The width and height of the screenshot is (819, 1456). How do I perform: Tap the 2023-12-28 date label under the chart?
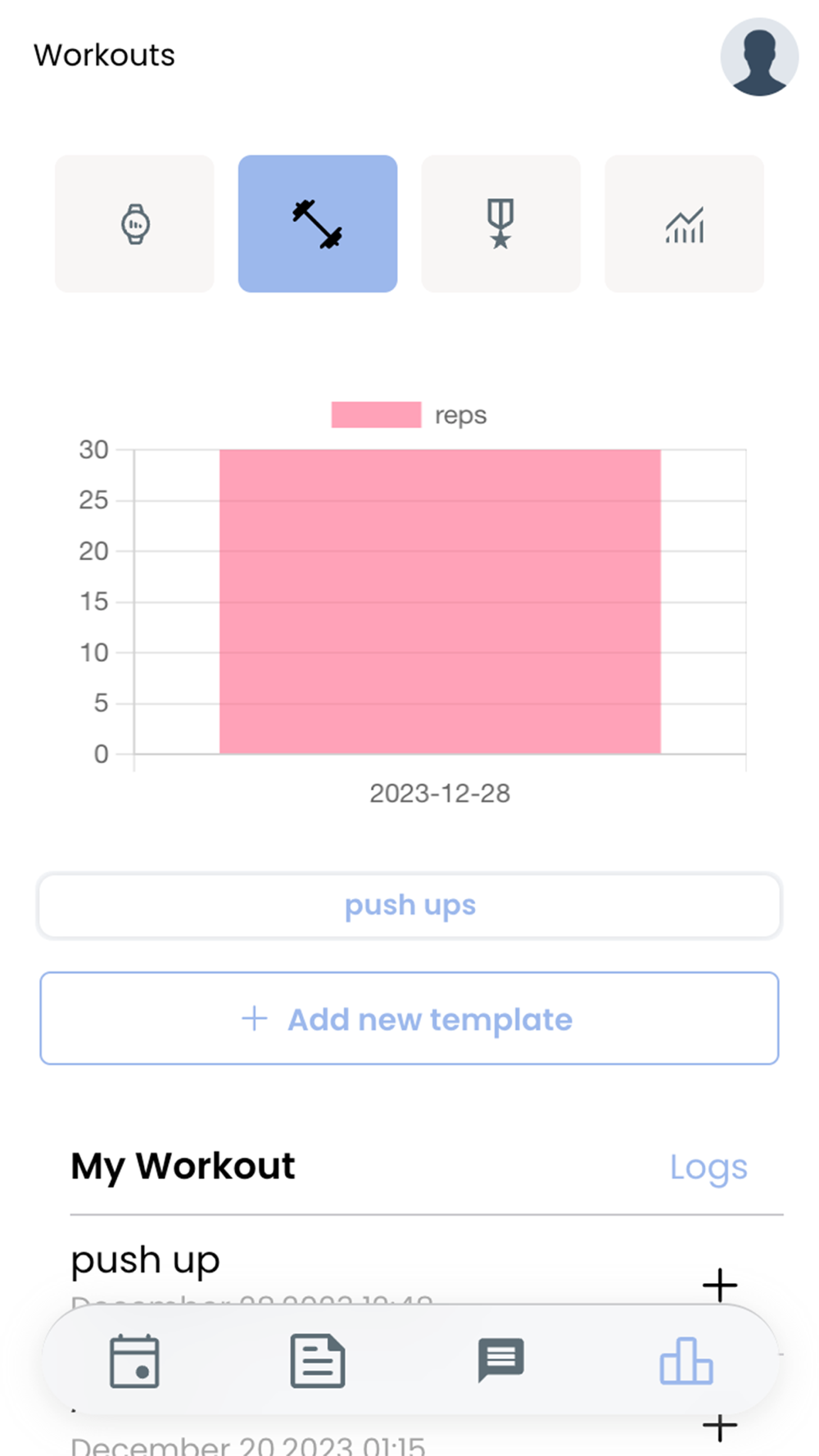[x=440, y=794]
